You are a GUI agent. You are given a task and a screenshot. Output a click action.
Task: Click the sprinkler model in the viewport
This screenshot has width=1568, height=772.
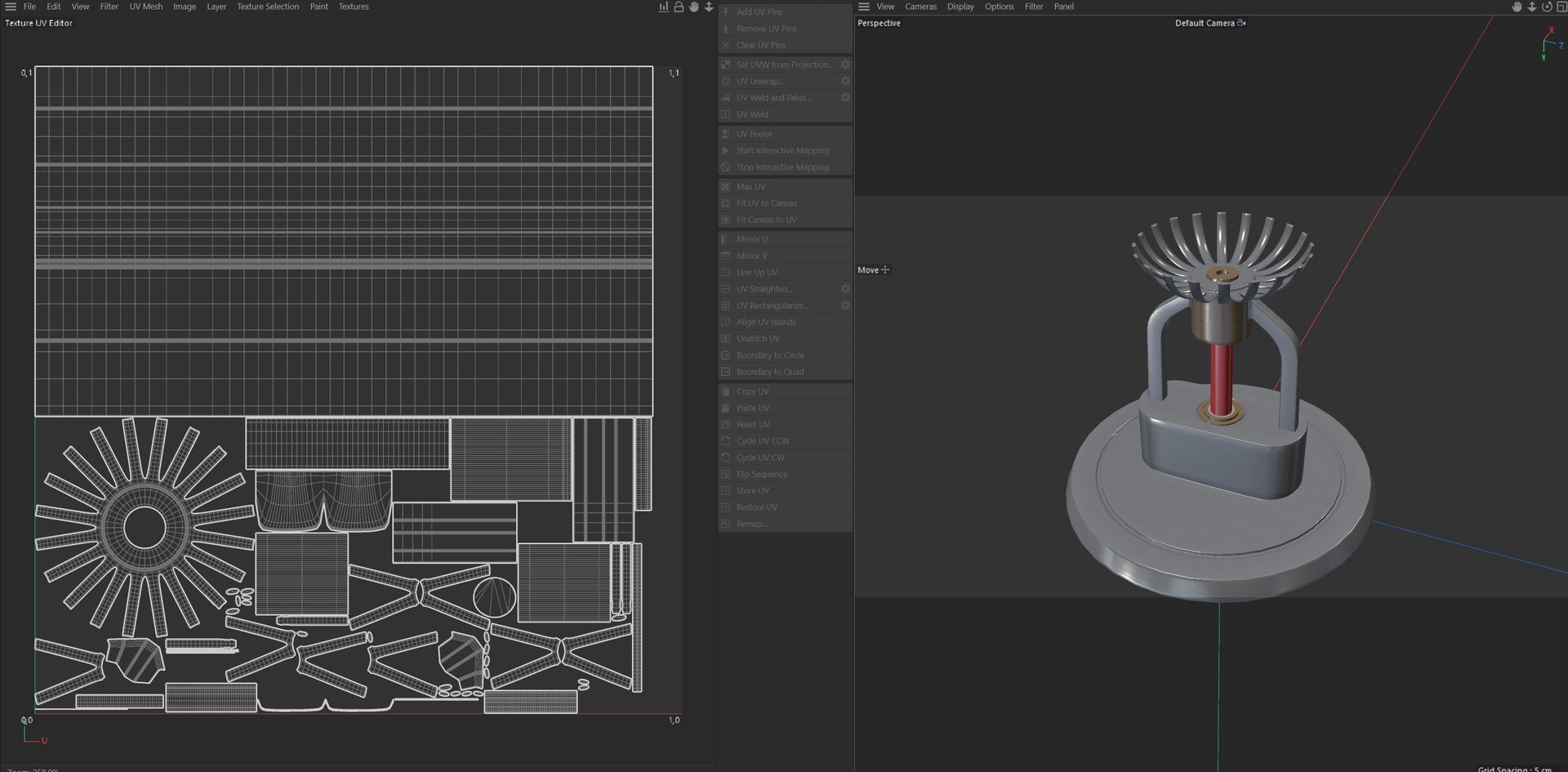point(1219,408)
